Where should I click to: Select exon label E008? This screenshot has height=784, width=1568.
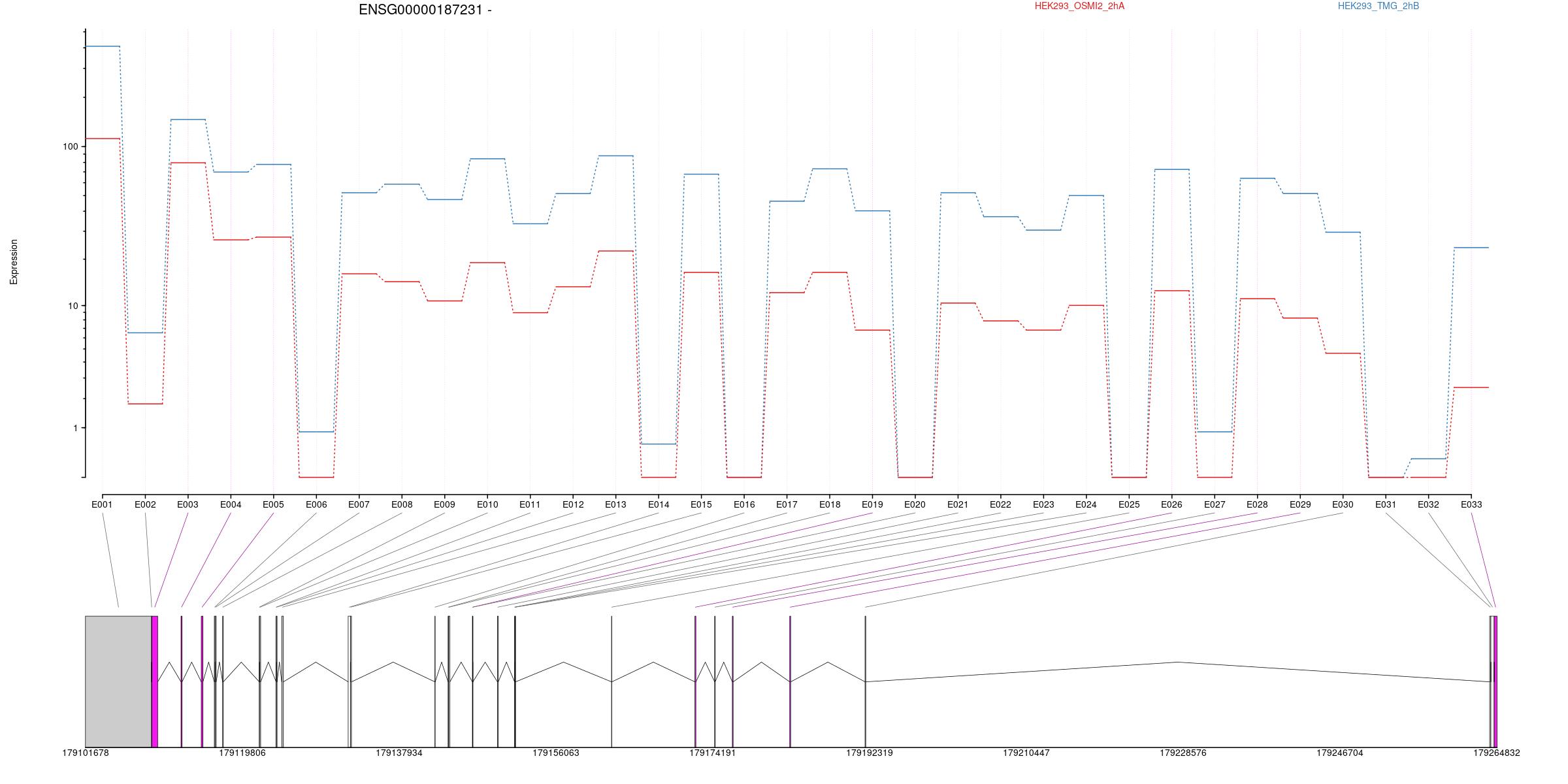pos(402,504)
